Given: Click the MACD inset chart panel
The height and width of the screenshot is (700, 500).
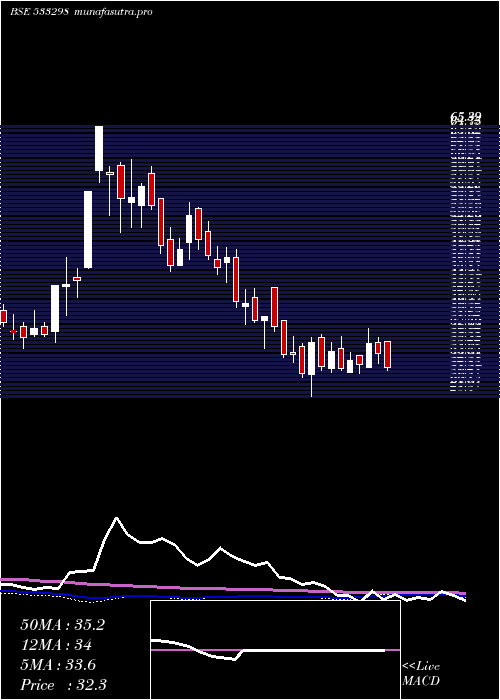Looking at the screenshot, I should coord(275,650).
